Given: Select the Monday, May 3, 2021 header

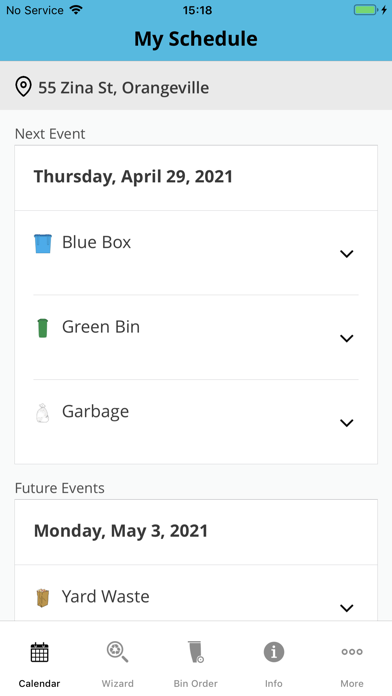Looking at the screenshot, I should tap(121, 531).
